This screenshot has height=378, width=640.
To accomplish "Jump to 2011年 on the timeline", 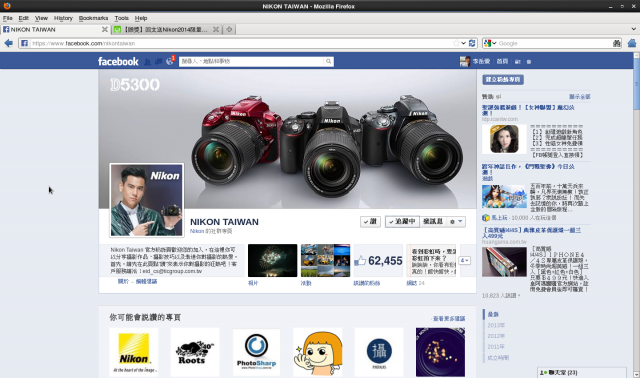I will tap(496, 347).
